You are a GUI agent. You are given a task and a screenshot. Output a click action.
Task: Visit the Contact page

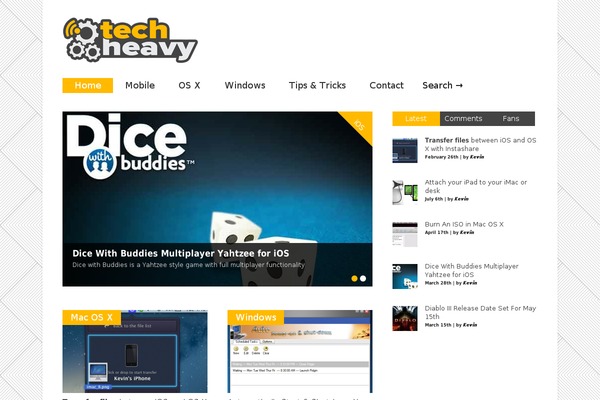[x=386, y=85]
